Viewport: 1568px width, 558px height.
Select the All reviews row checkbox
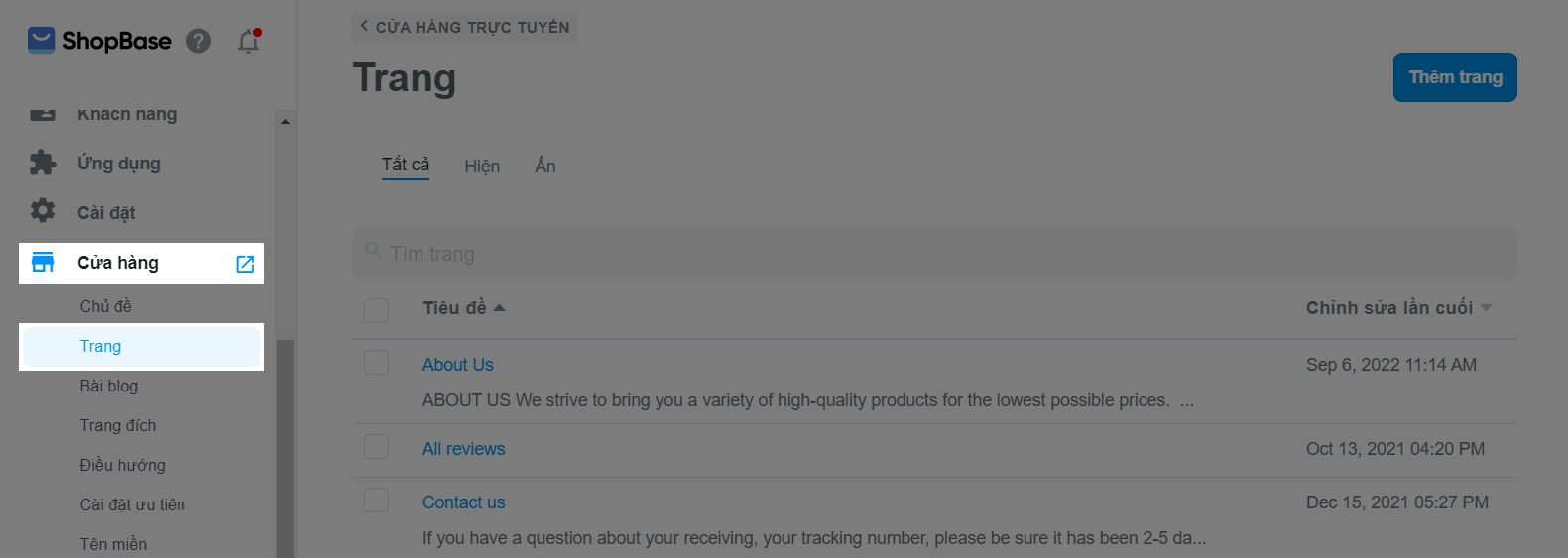click(376, 446)
